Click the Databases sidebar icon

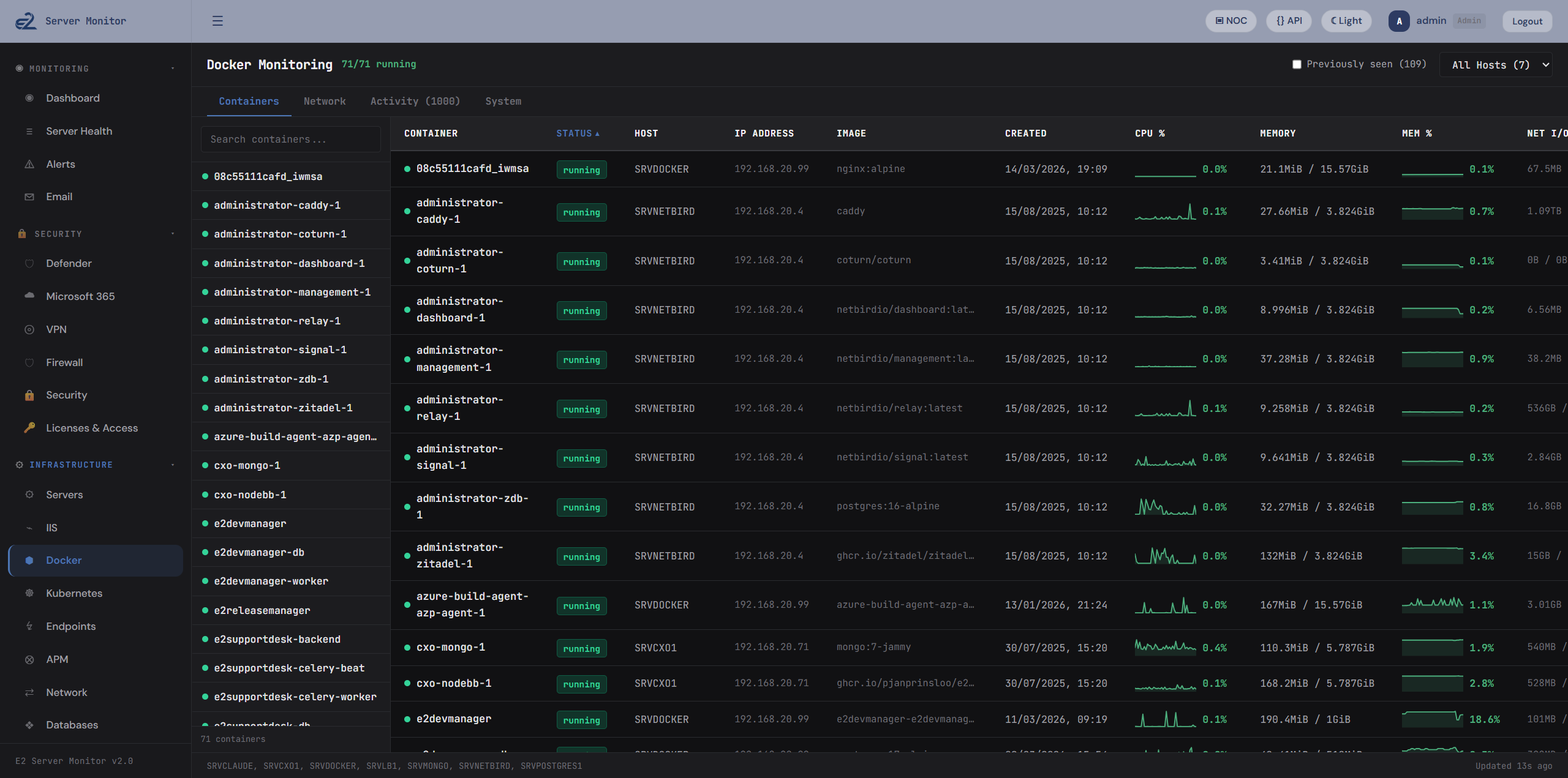[x=29, y=725]
